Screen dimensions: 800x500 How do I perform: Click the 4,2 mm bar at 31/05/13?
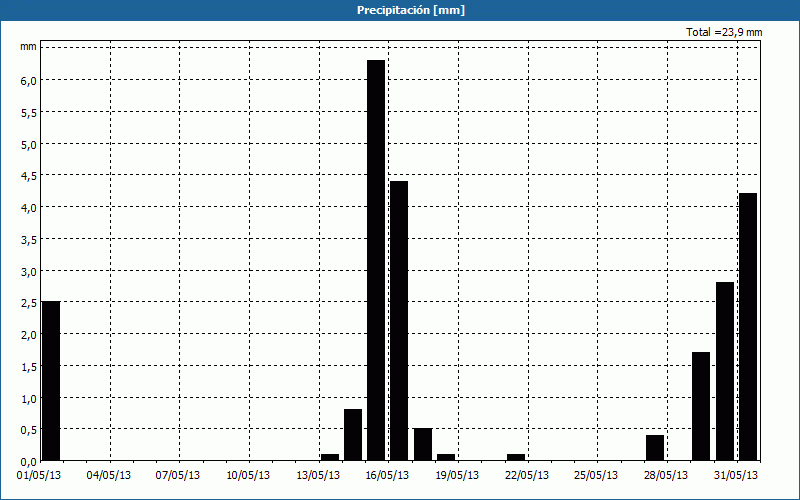(748, 327)
